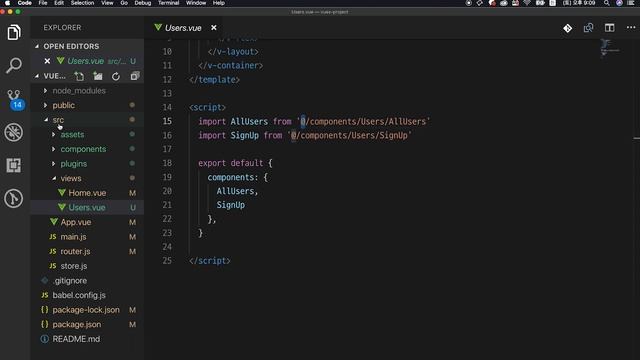640x360 pixels.
Task: Click the import SignUp code line
Action: point(305,136)
